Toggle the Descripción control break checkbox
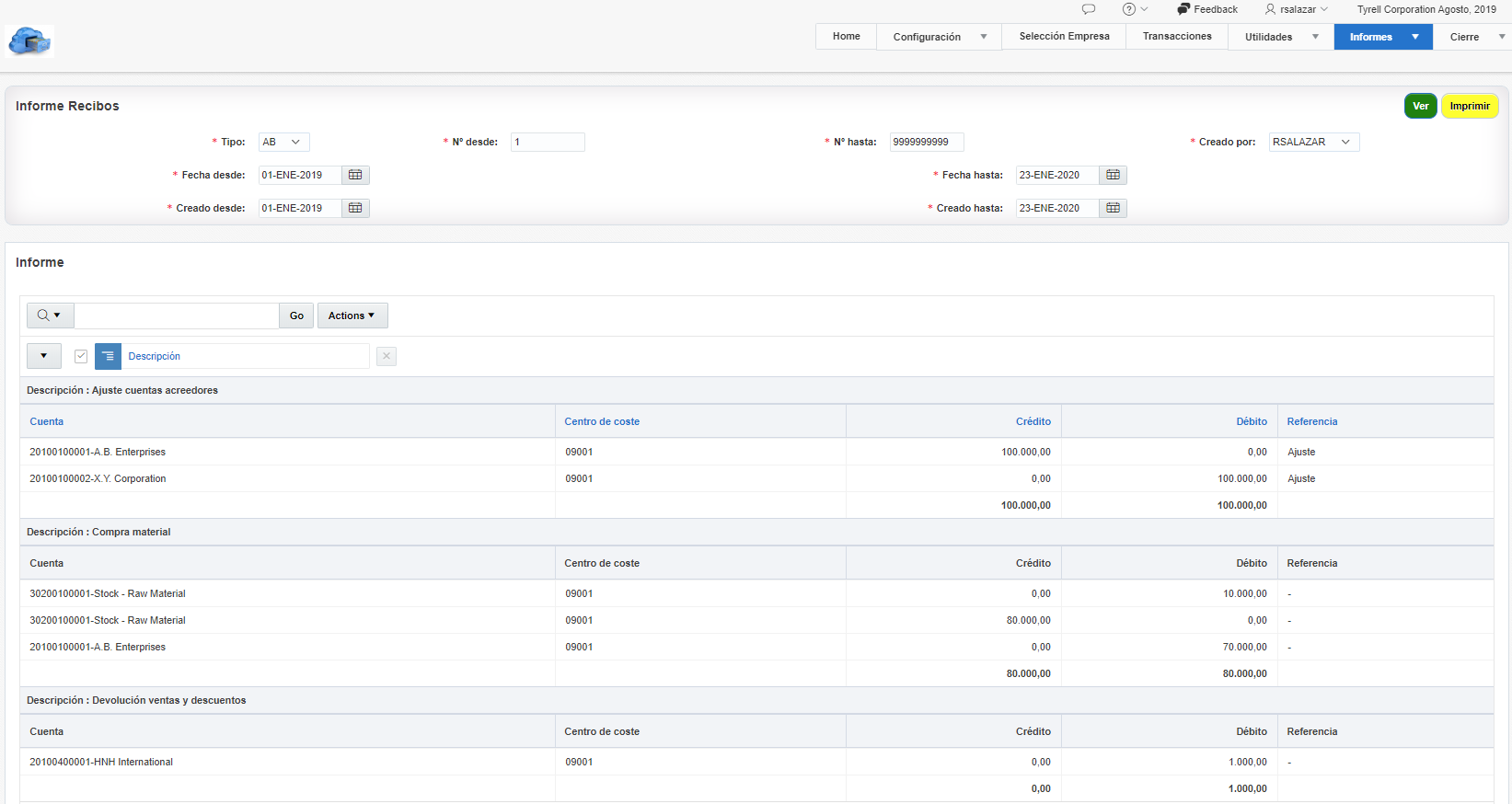 coord(81,356)
